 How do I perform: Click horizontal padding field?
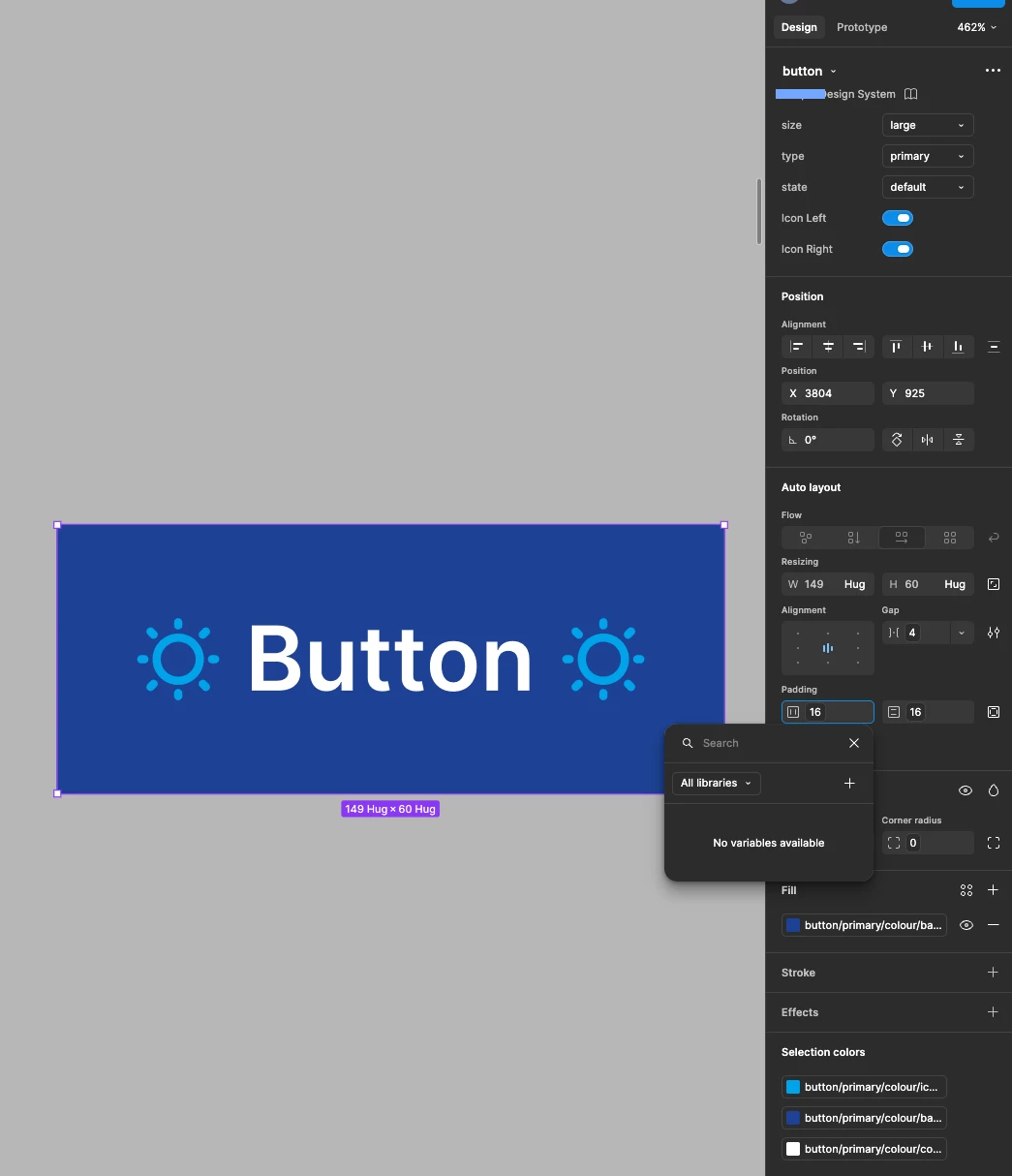tap(828, 712)
